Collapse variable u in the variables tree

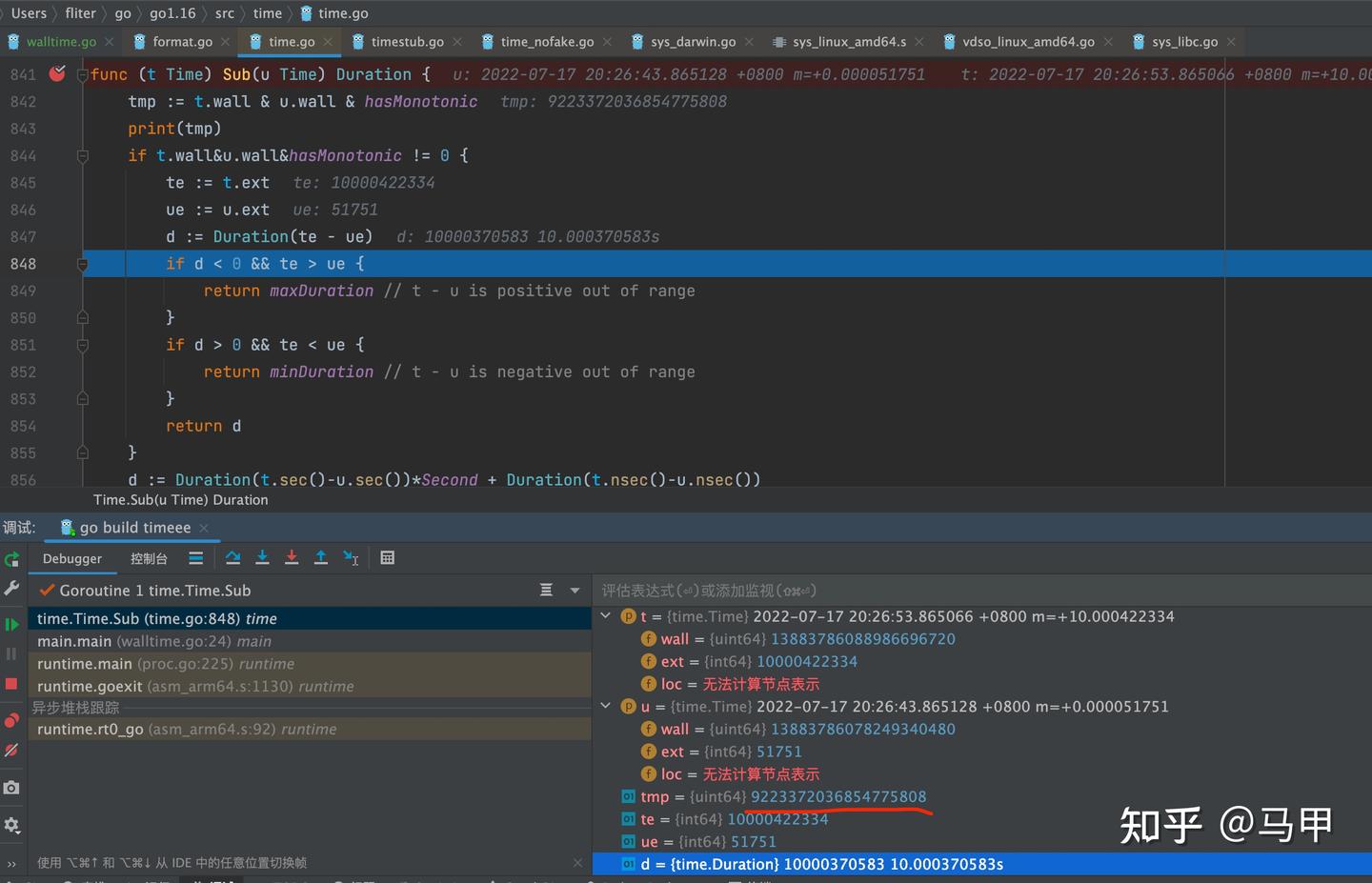click(x=606, y=706)
